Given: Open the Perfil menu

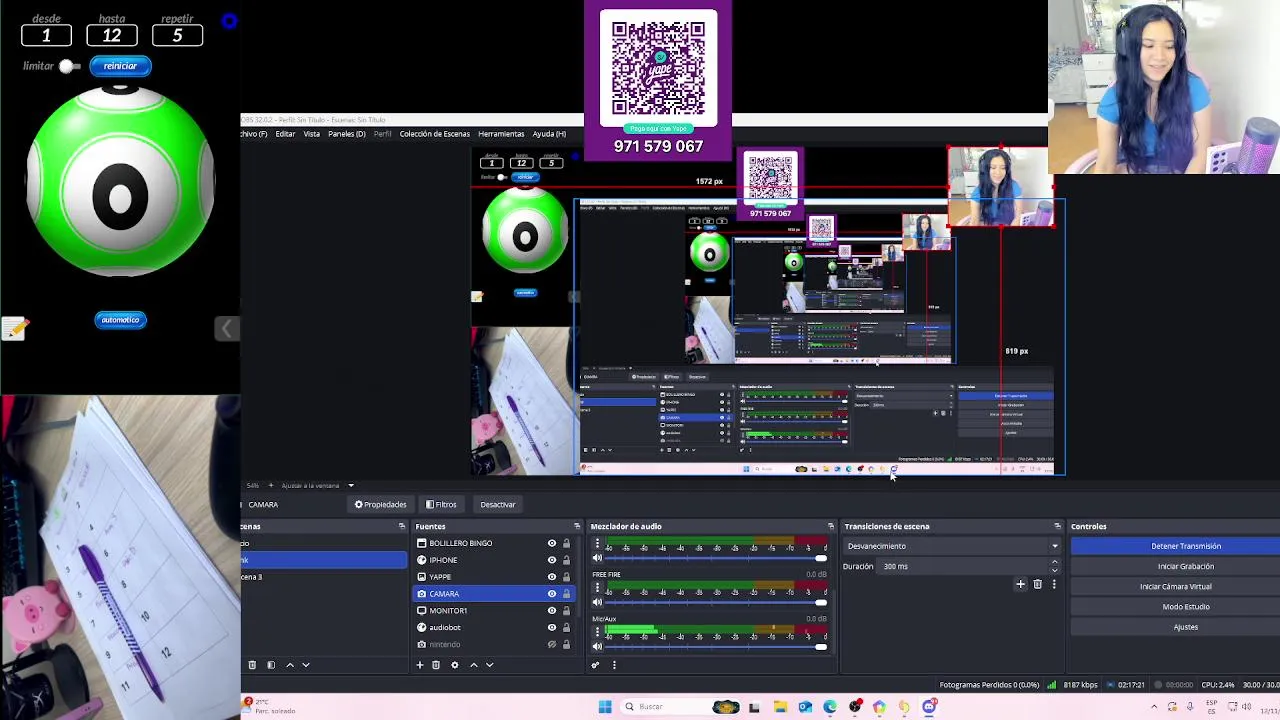Looking at the screenshot, I should (x=382, y=134).
